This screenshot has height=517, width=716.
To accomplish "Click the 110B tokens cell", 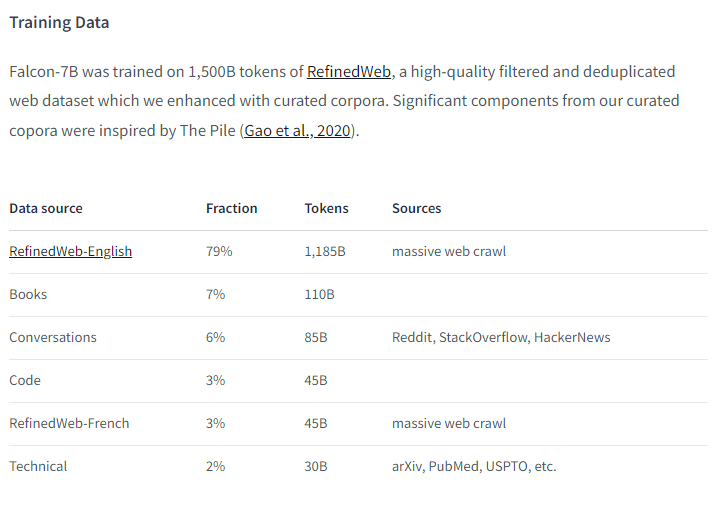I will click(320, 294).
